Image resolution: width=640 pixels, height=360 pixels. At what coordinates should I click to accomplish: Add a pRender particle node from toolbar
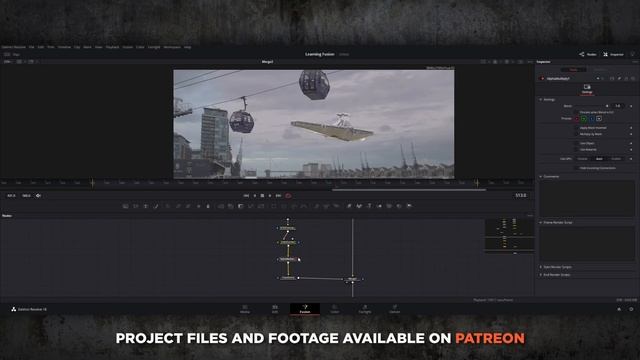336,206
